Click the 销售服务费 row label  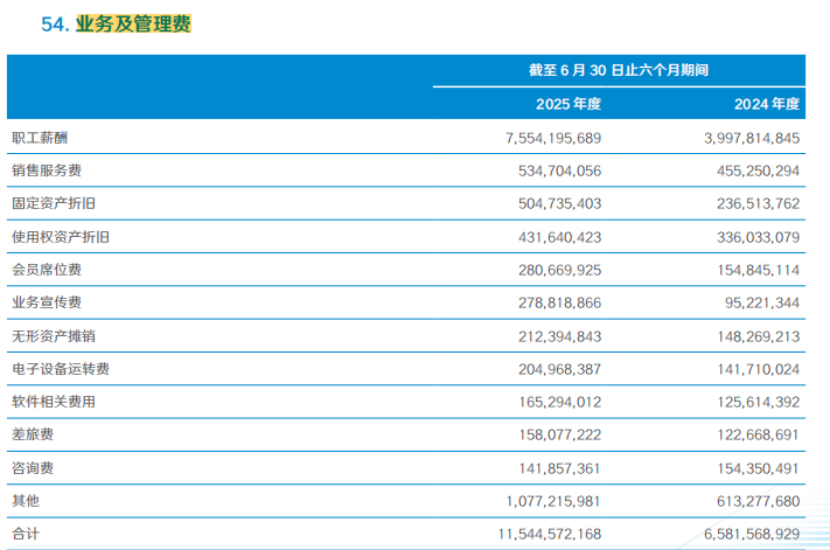tap(47, 170)
